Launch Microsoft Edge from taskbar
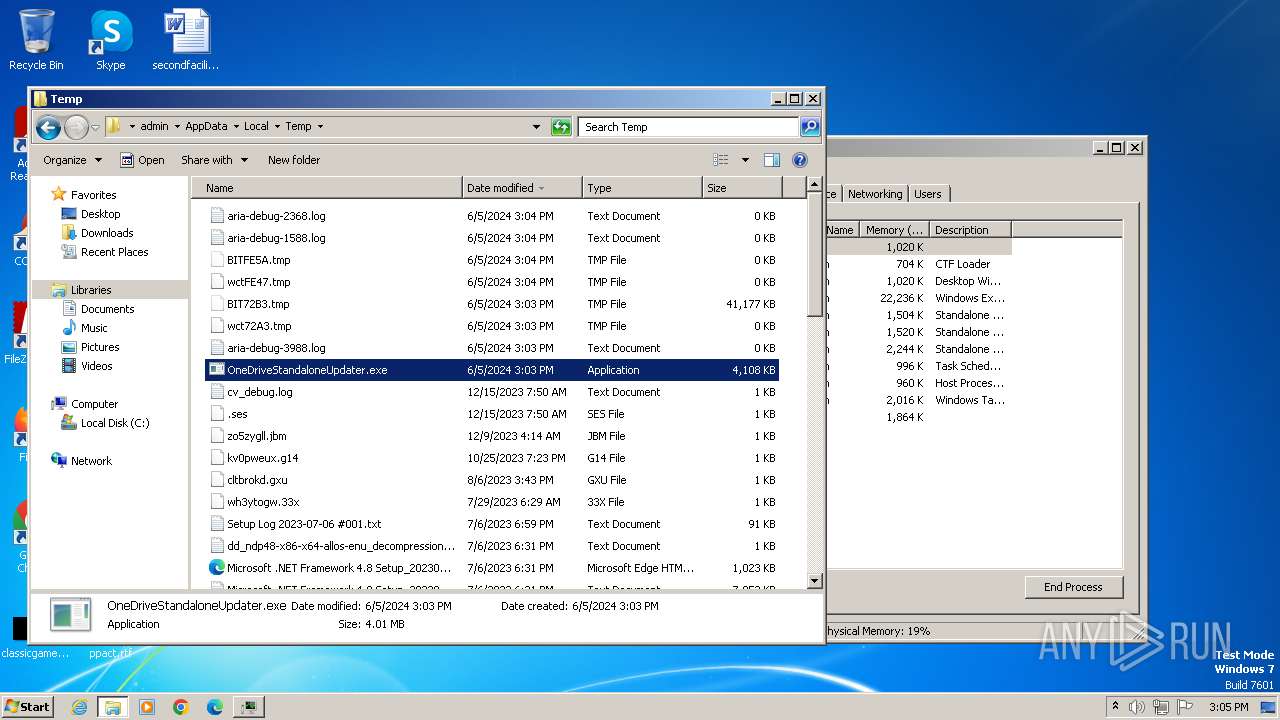Viewport: 1280px width, 720px height. tap(214, 707)
